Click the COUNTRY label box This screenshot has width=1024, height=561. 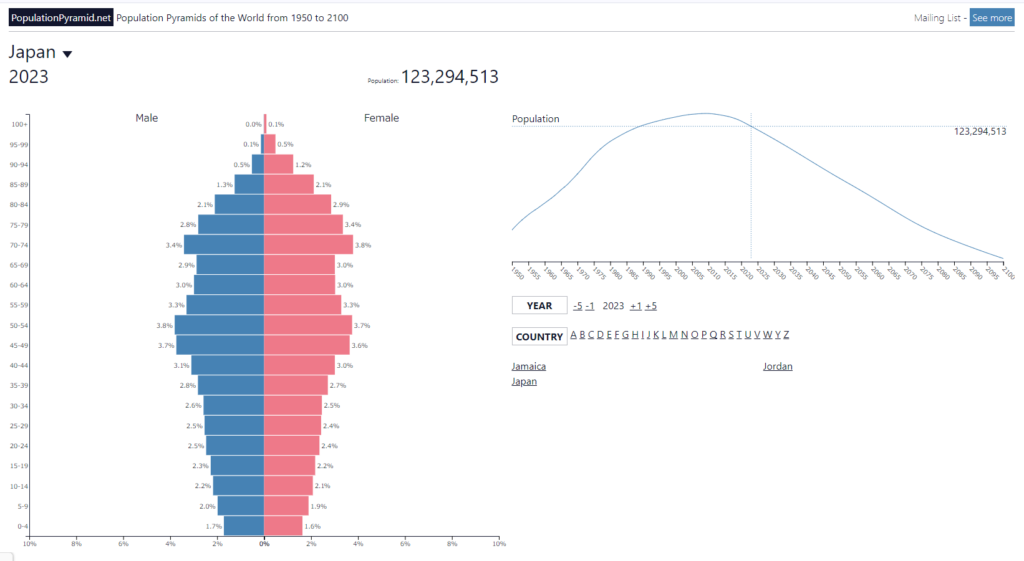[539, 337]
